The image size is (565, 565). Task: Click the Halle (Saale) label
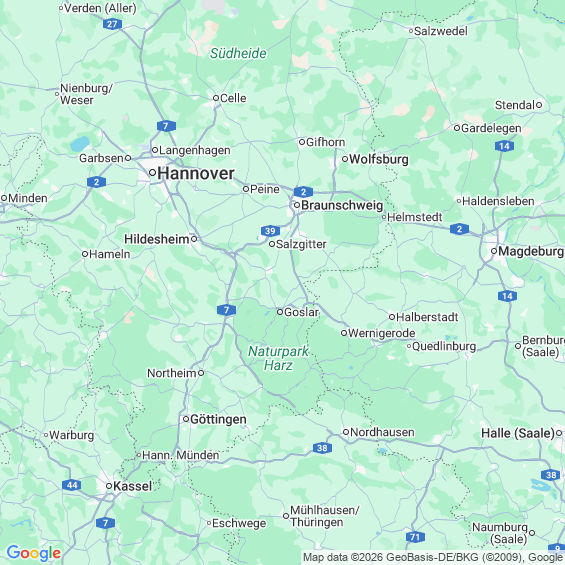click(518, 433)
